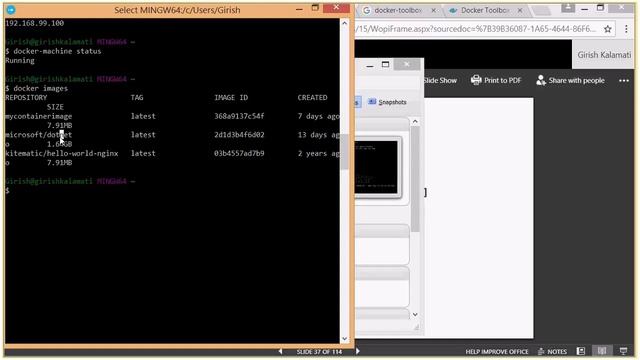Click the CREATED column header

coord(312,98)
